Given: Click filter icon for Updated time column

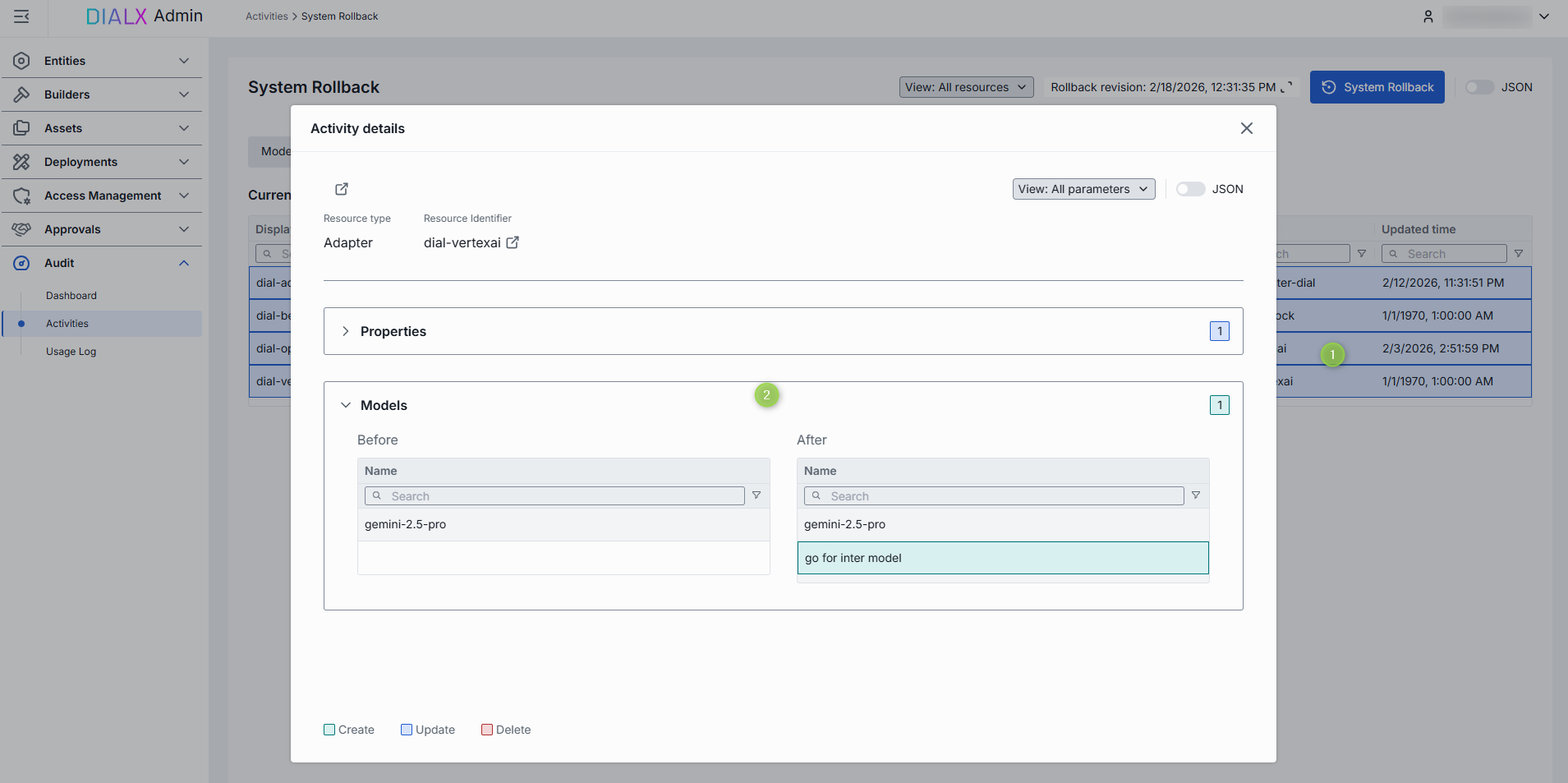Looking at the screenshot, I should coord(1519,254).
